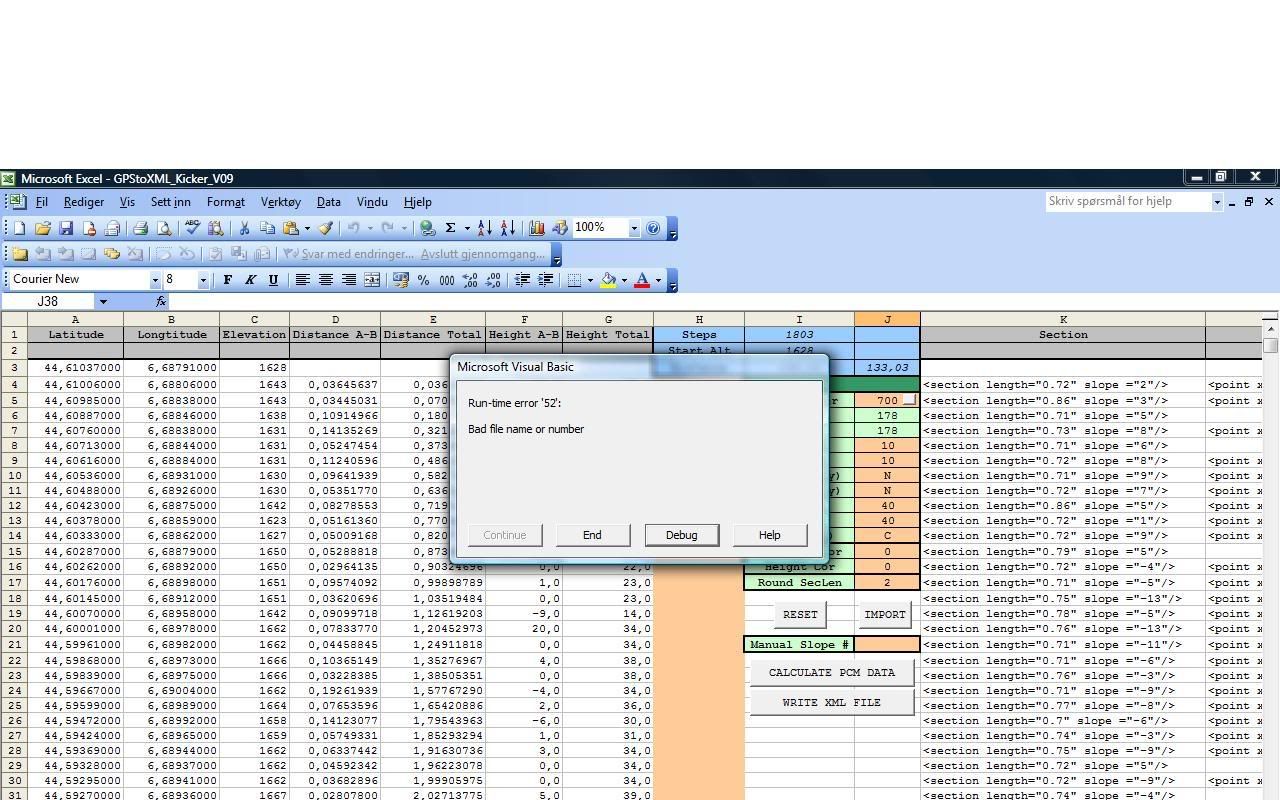1280x800 pixels.
Task: Open the Borders dropdown arrow
Action: point(590,280)
